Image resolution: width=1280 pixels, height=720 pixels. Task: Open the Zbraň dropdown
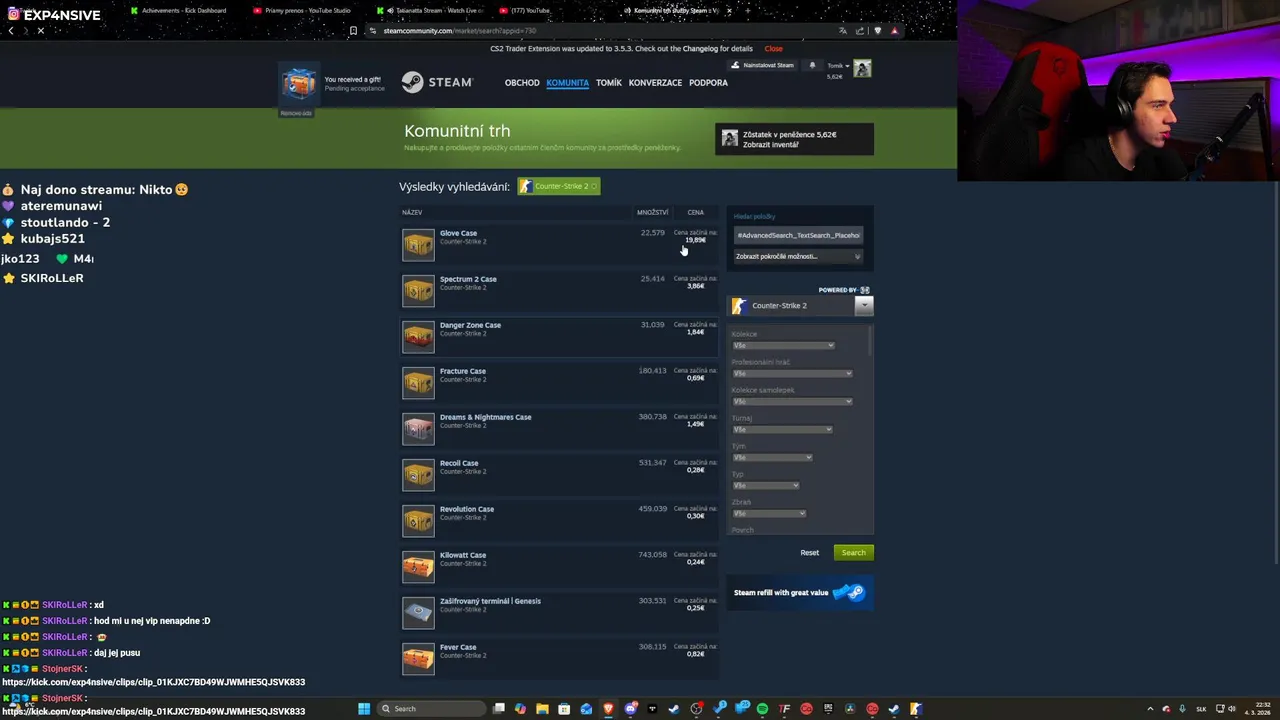pos(769,513)
